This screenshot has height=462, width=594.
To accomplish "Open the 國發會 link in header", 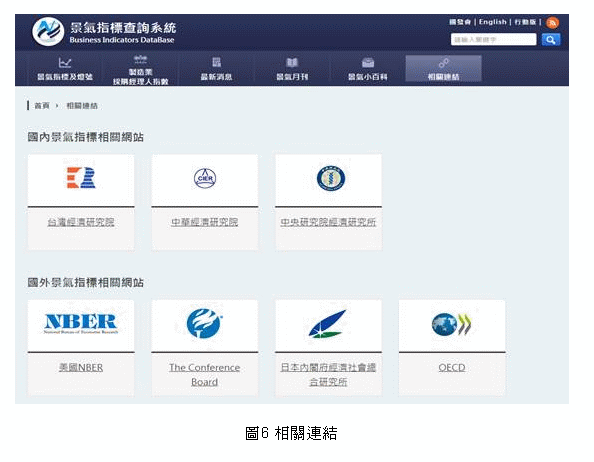I will [460, 22].
